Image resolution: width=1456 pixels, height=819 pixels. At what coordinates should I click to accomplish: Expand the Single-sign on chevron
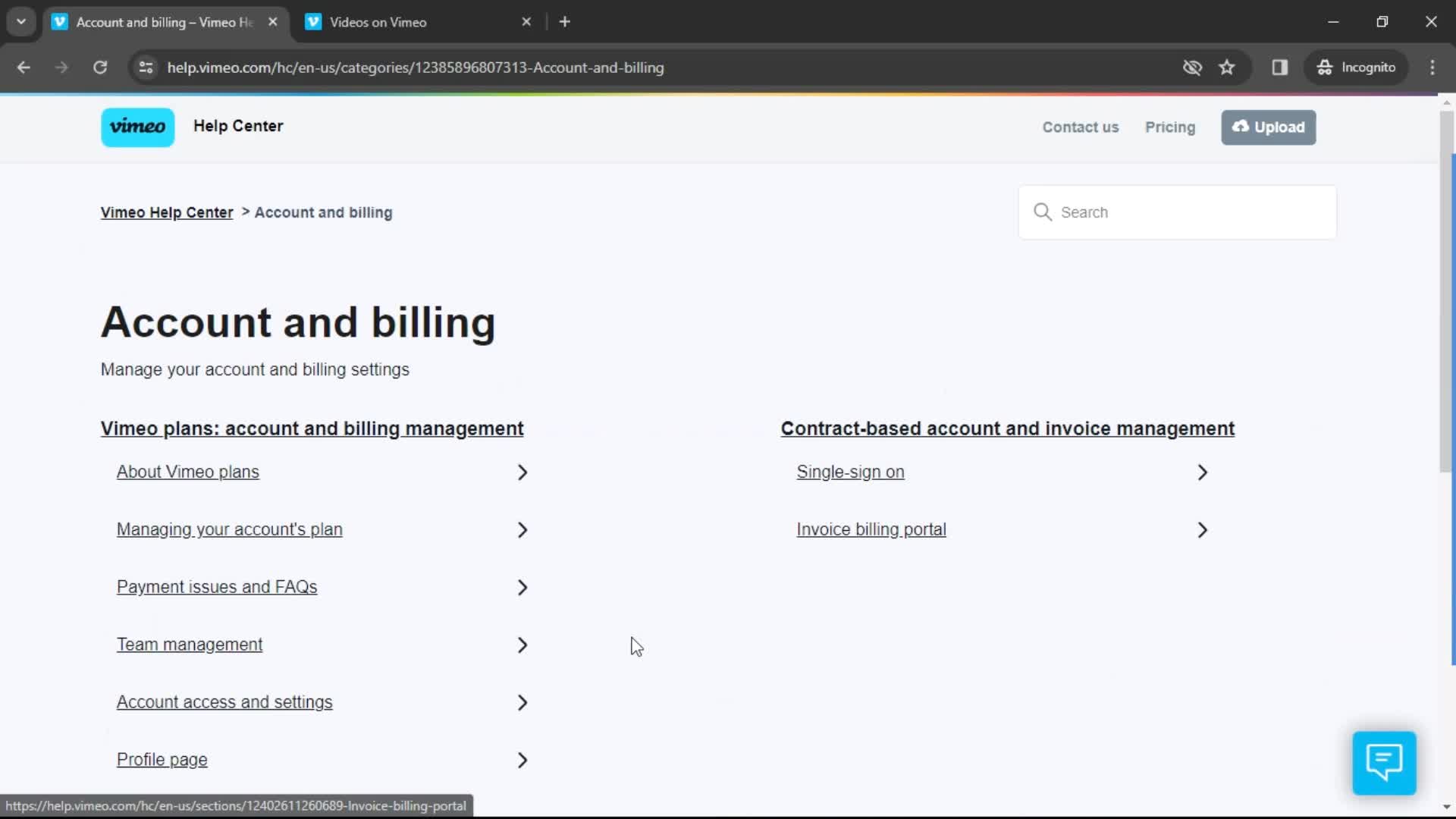(1203, 472)
